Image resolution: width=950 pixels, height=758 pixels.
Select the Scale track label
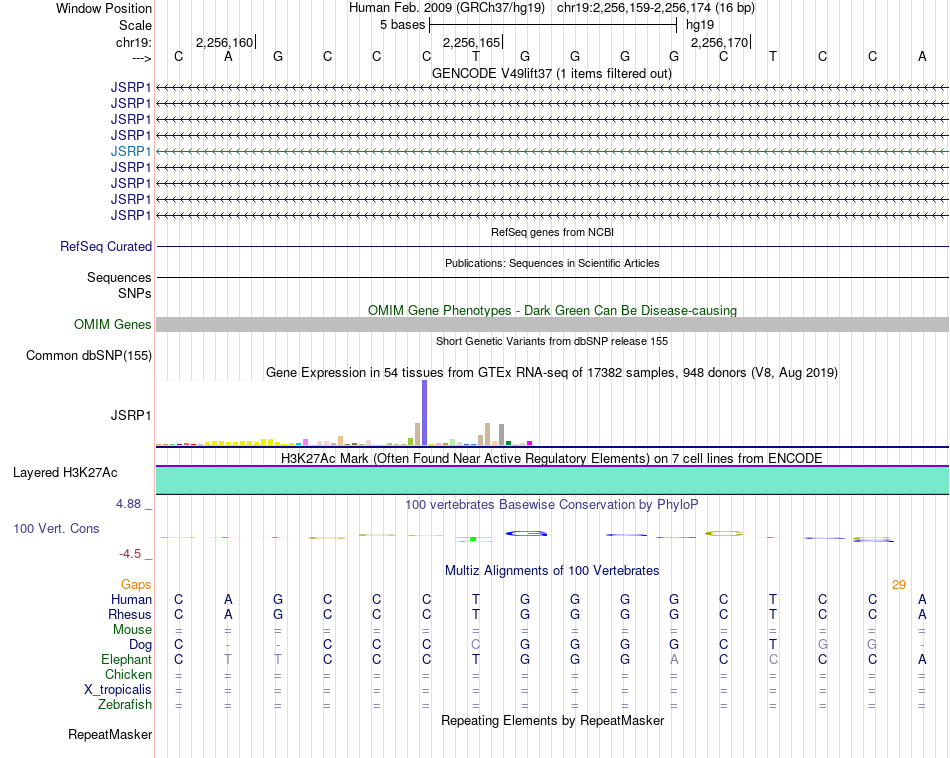[x=135, y=25]
